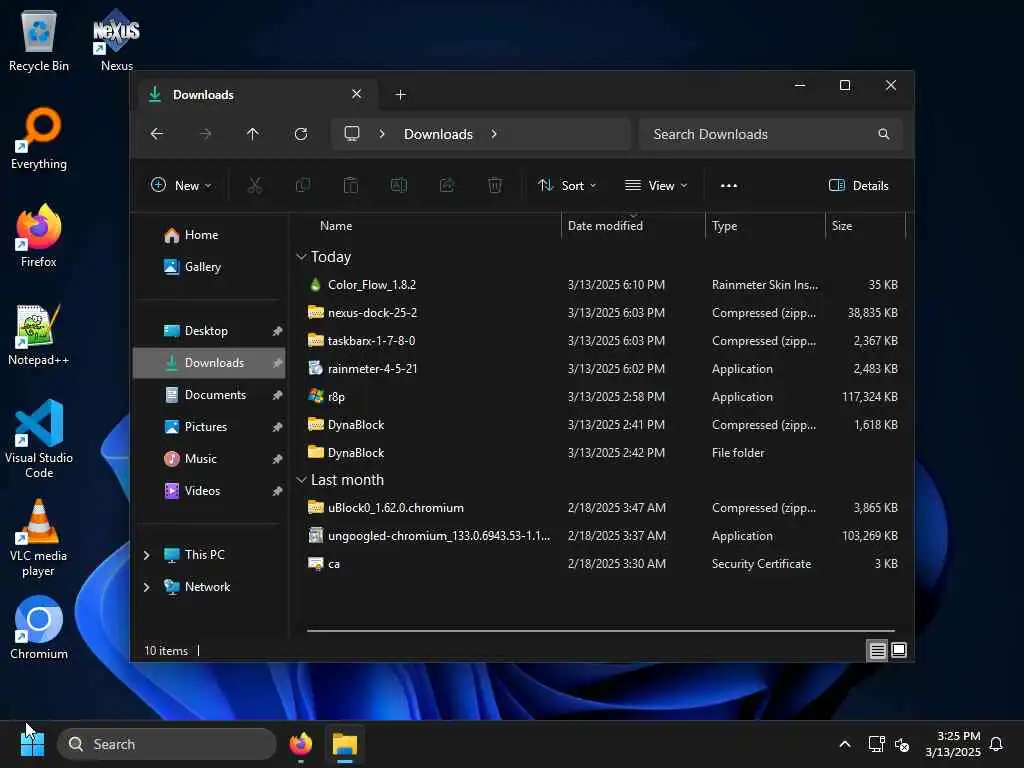Collapse the Today group
Screen dimensions: 1024x768
(x=301, y=257)
